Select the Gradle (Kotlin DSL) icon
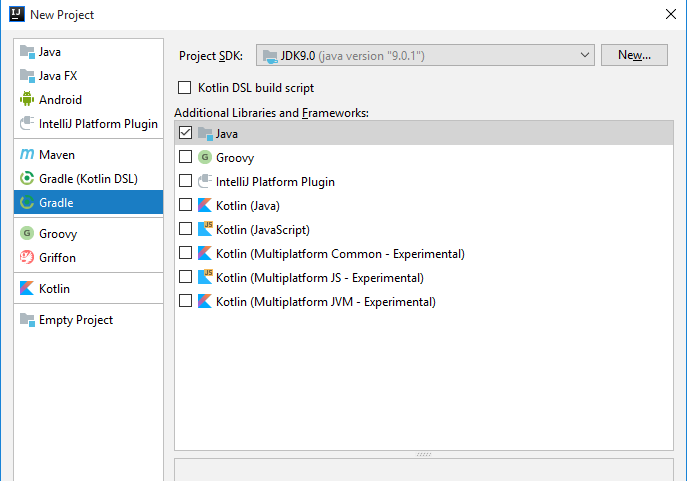Viewport: 687px width, 481px height. [x=27, y=178]
